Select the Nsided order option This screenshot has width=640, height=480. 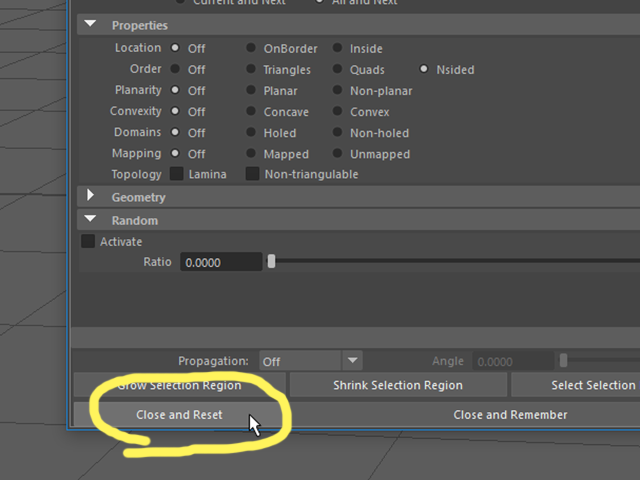click(424, 69)
